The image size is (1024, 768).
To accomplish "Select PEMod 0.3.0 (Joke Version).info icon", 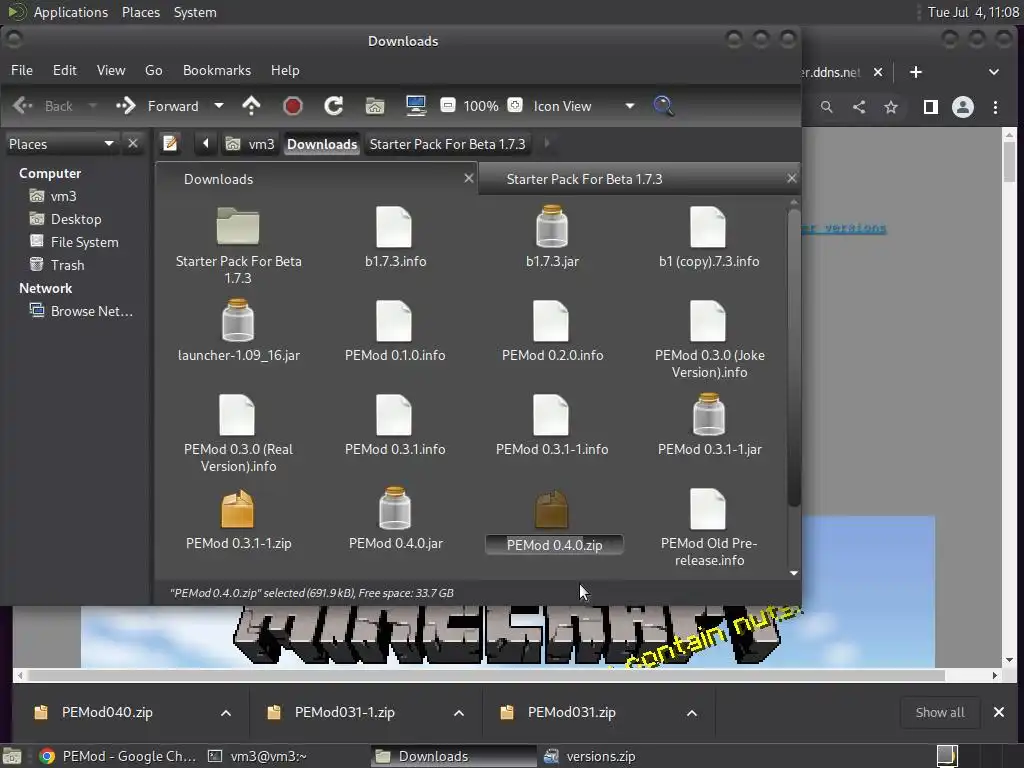I will 708,321.
